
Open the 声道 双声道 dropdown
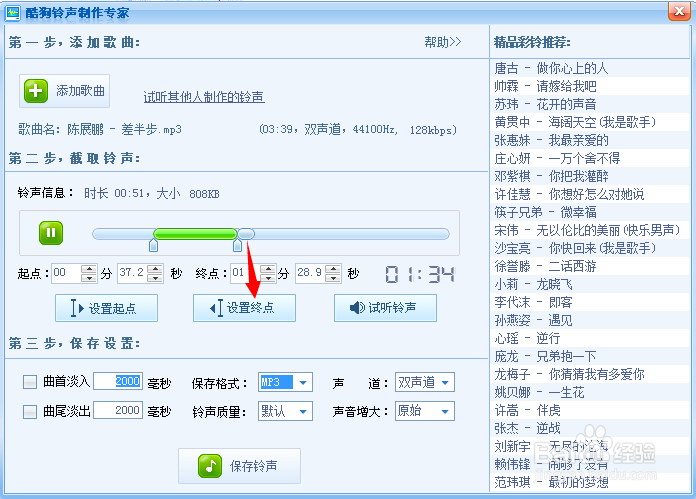pyautogui.click(x=425, y=382)
